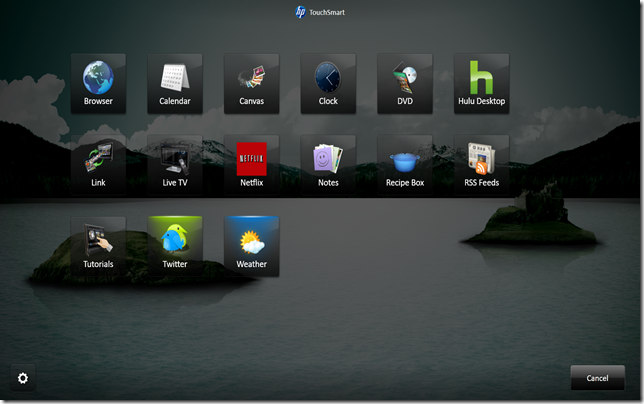Open the Live TV tile
The width and height of the screenshot is (644, 404).
pos(175,165)
